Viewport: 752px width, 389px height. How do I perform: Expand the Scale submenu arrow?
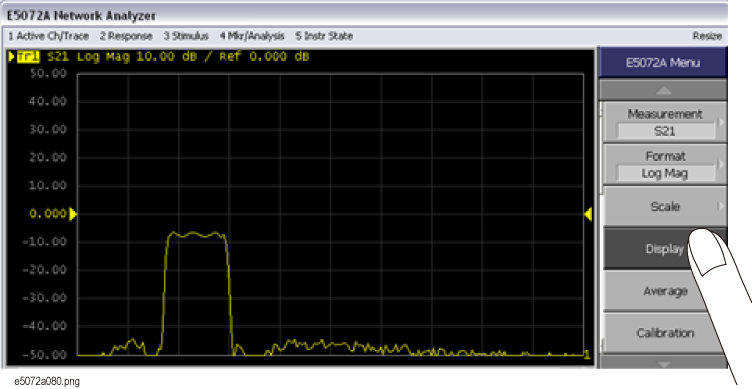coord(720,207)
